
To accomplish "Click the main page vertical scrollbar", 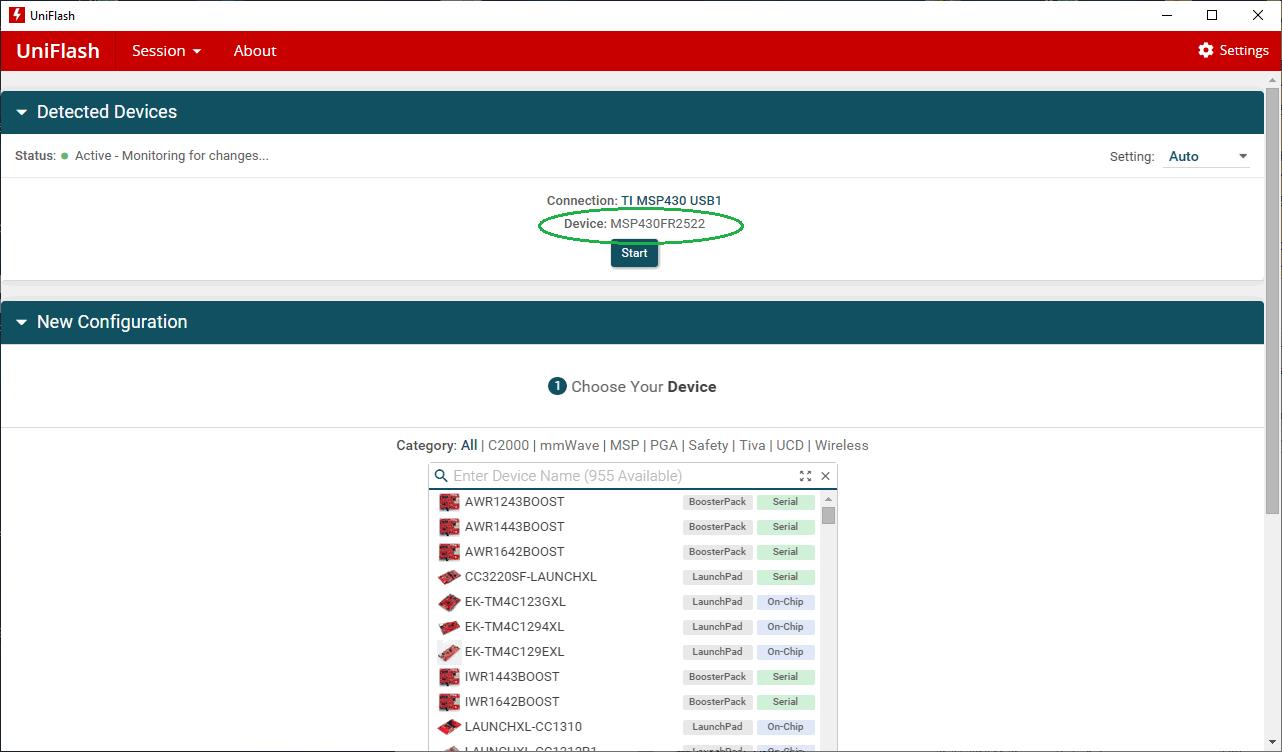I will tap(1272, 300).
